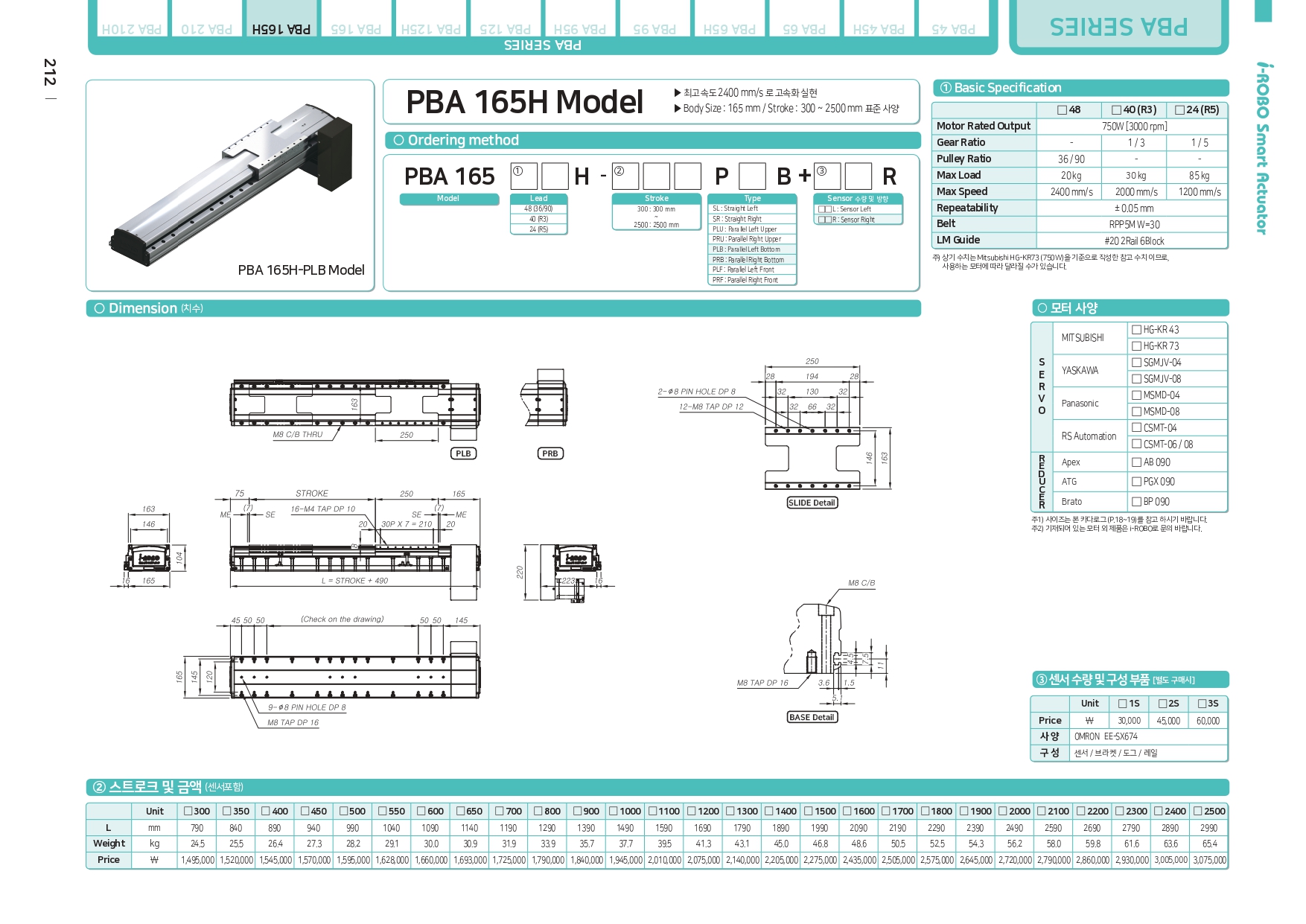Click the 'RPP5M W=30' belt value
1306x924 pixels.
pos(1134,225)
